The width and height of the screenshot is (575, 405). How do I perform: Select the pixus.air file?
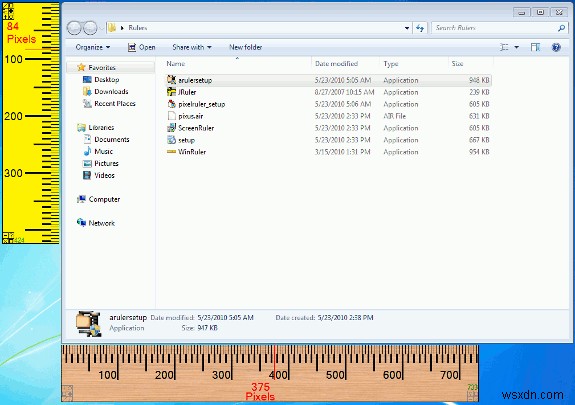(x=329, y=116)
